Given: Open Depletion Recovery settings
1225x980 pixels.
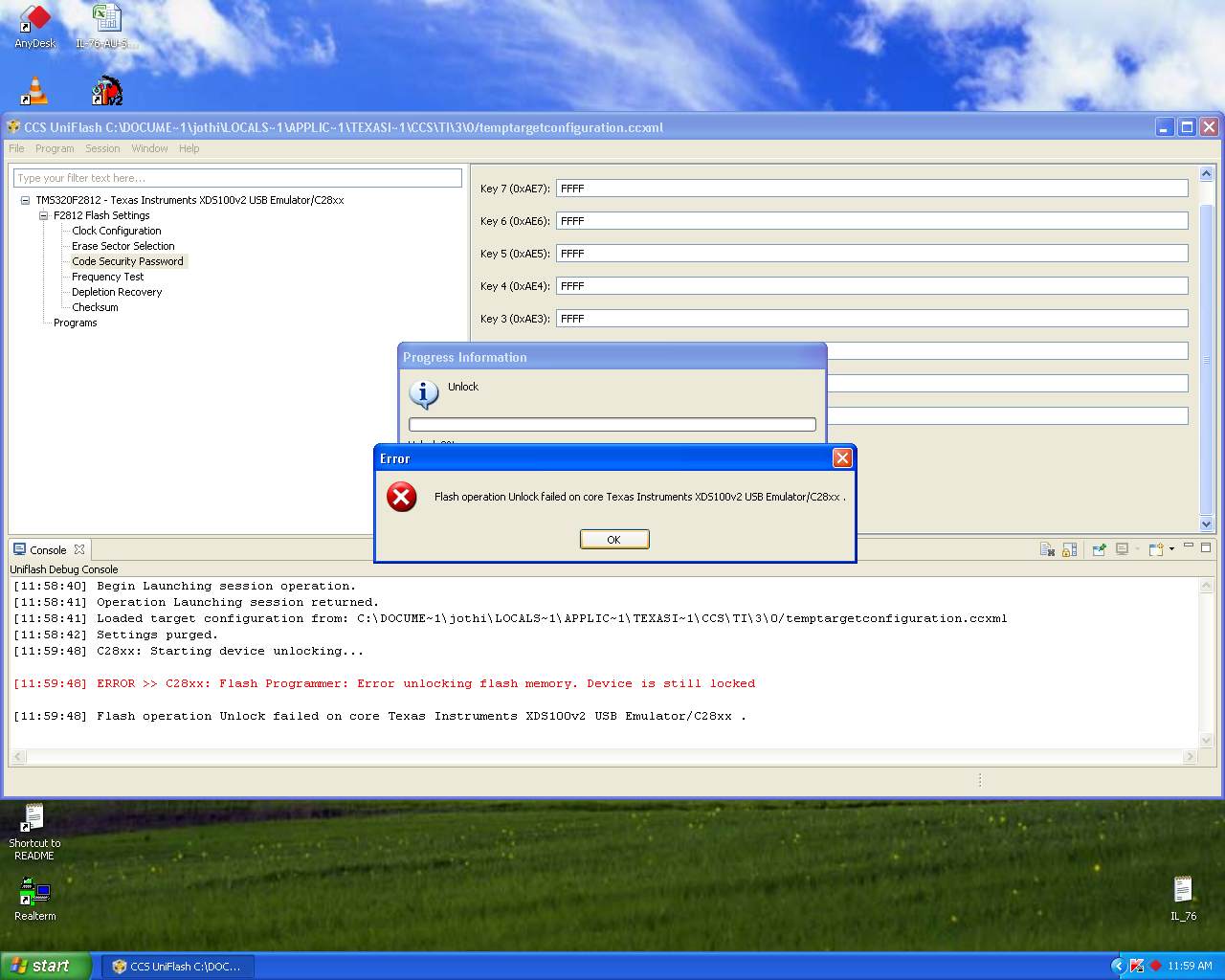Looking at the screenshot, I should [x=117, y=292].
